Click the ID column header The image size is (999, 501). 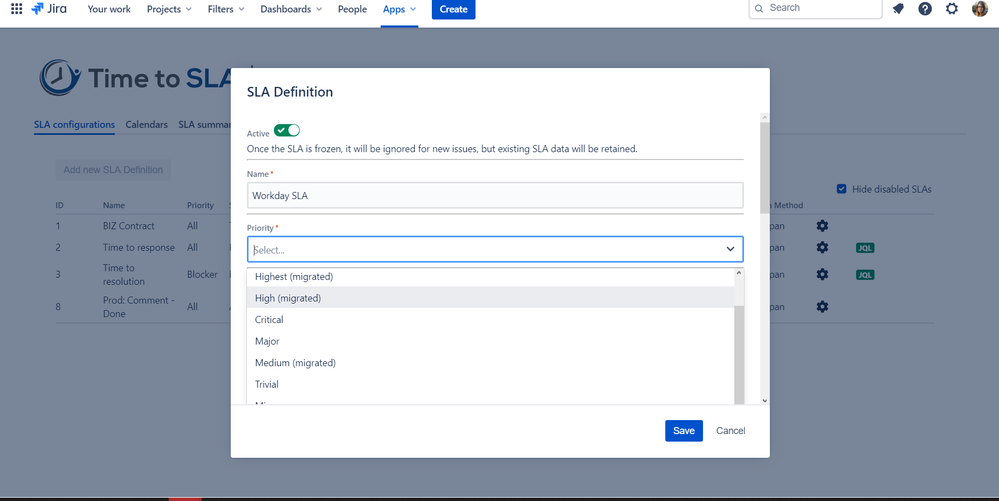click(x=59, y=205)
